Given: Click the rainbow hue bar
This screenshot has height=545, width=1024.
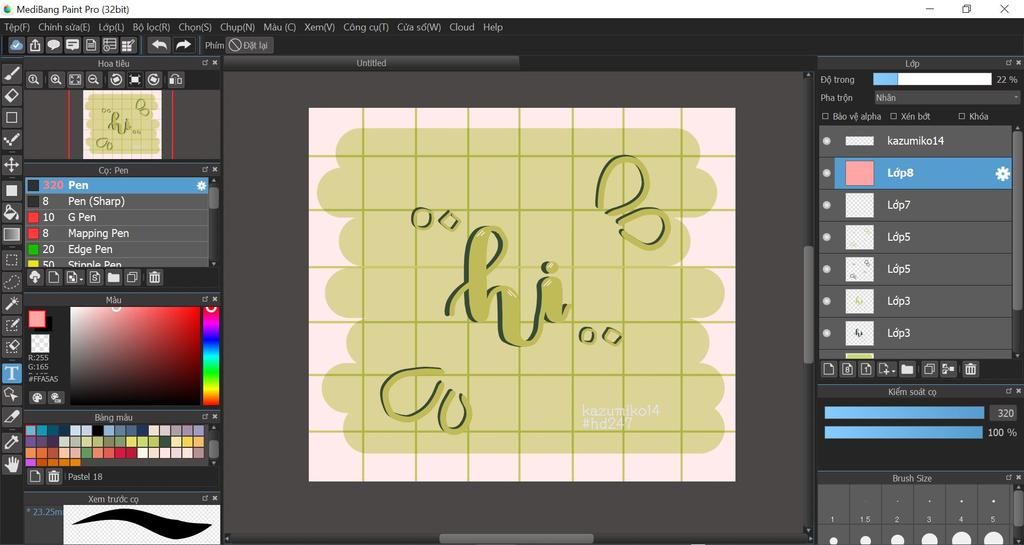Looking at the screenshot, I should tap(210, 356).
